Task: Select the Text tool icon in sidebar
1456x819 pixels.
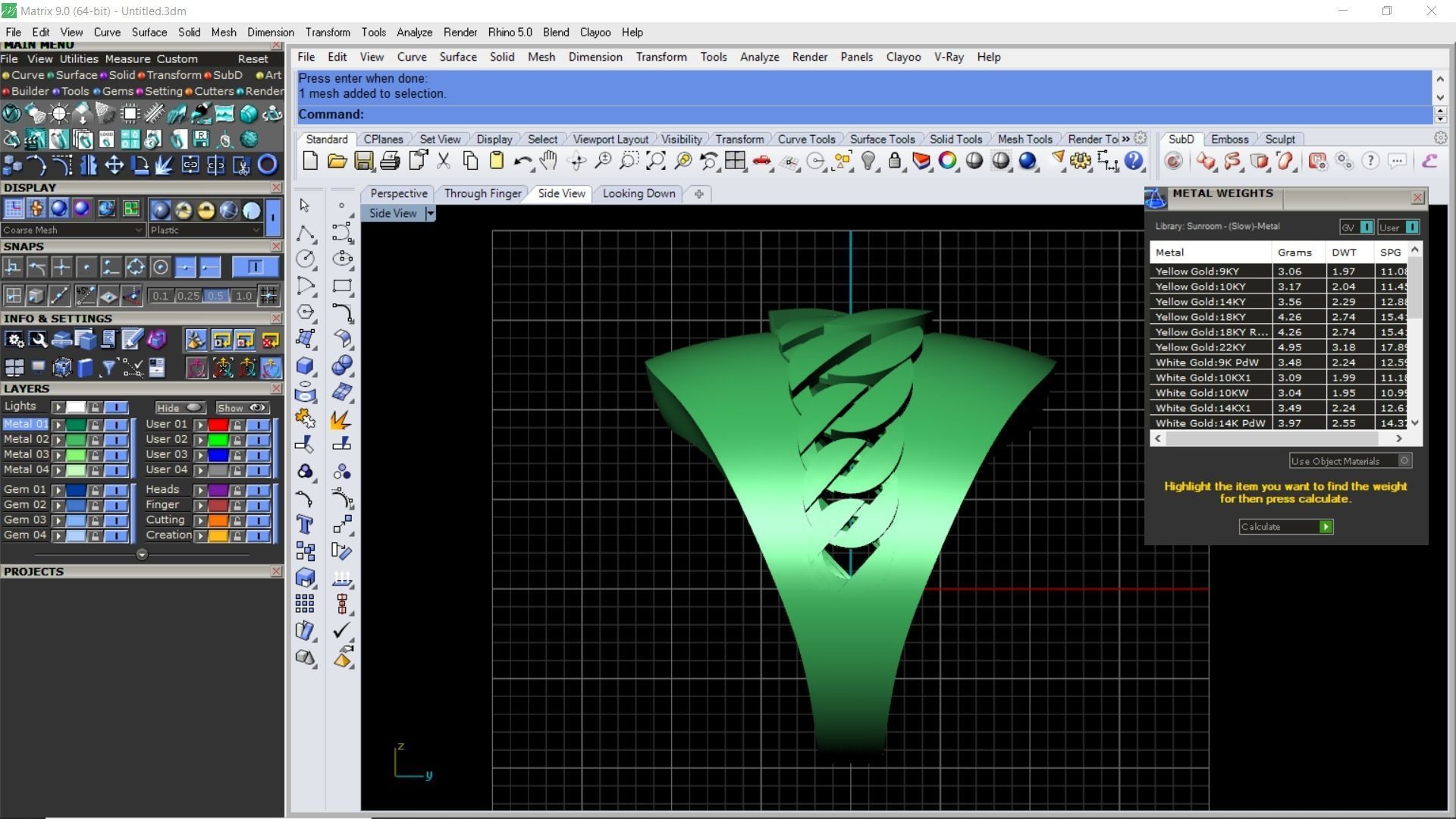Action: point(305,525)
